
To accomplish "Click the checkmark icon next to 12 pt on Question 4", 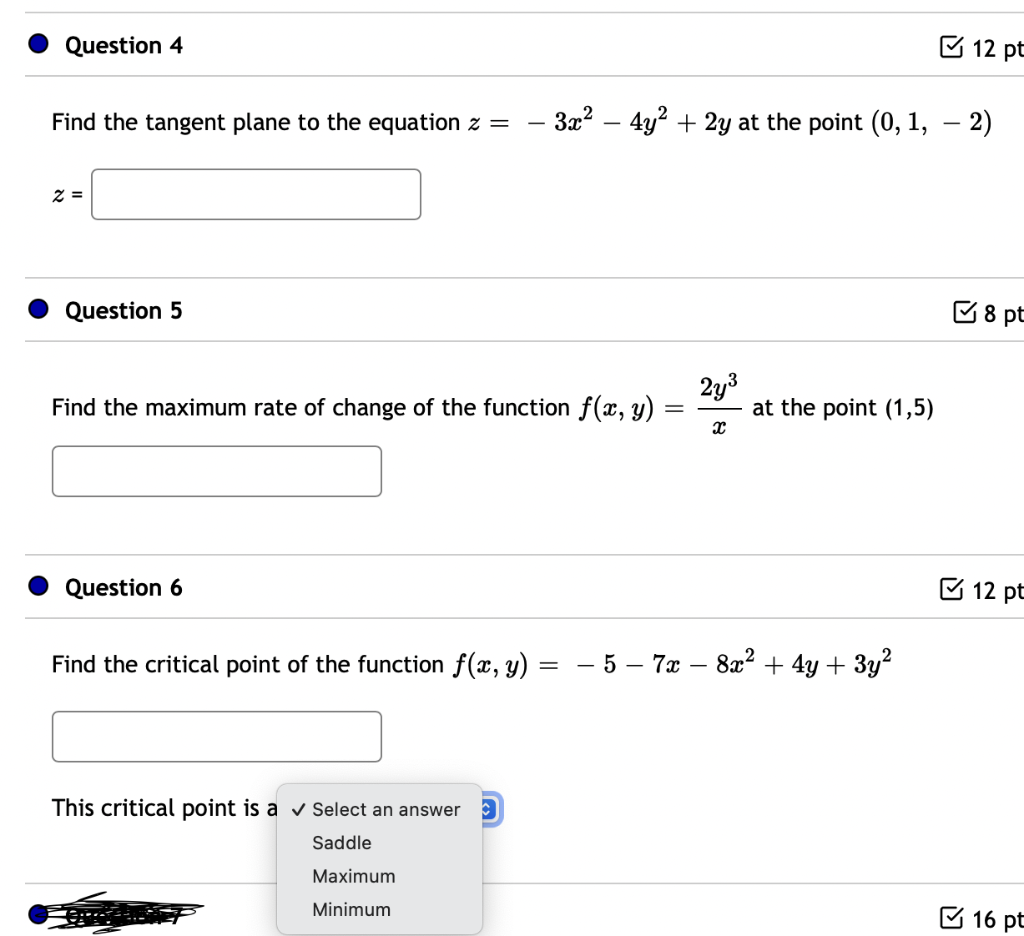I will [950, 47].
